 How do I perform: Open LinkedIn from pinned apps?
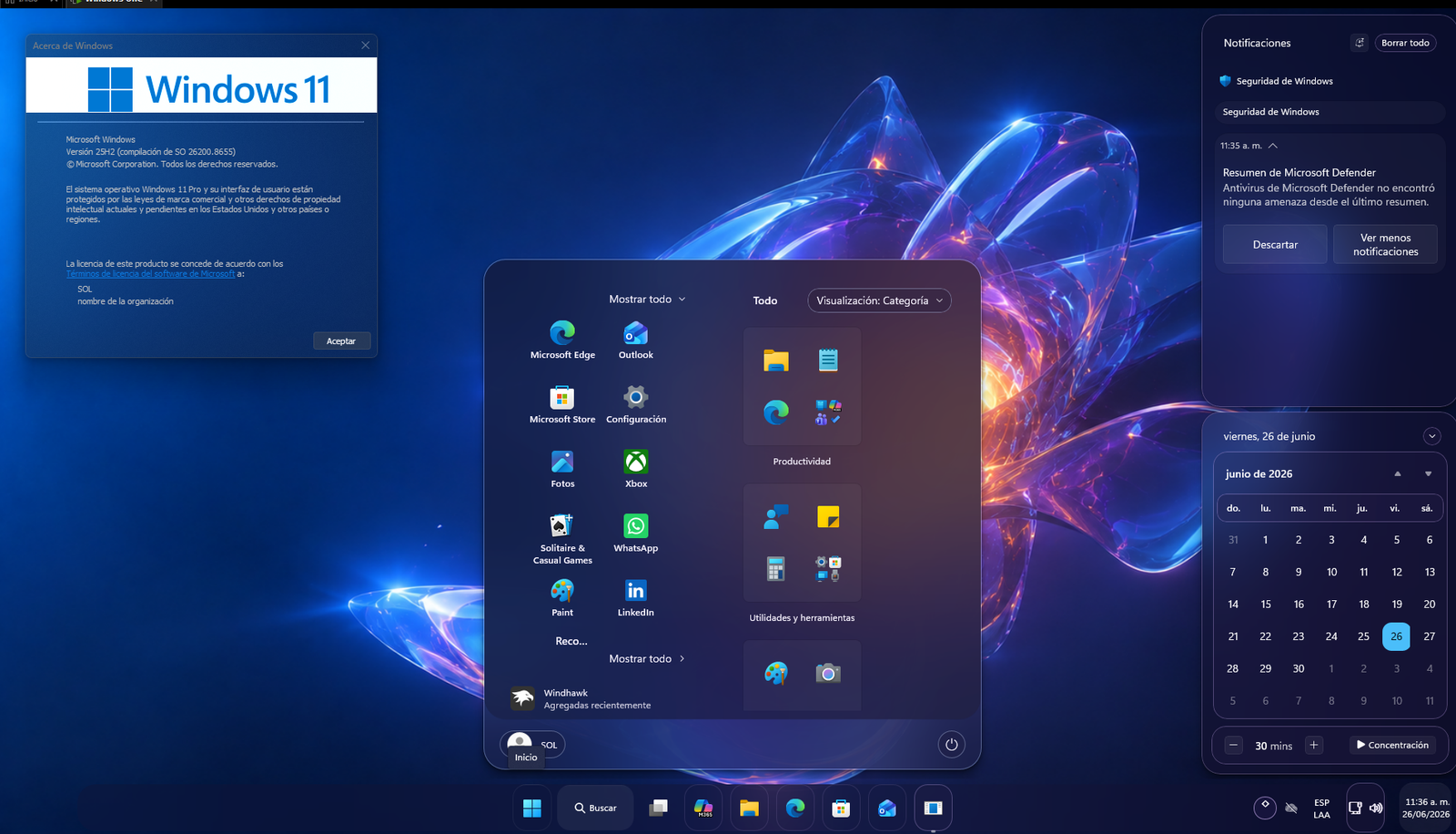[636, 599]
